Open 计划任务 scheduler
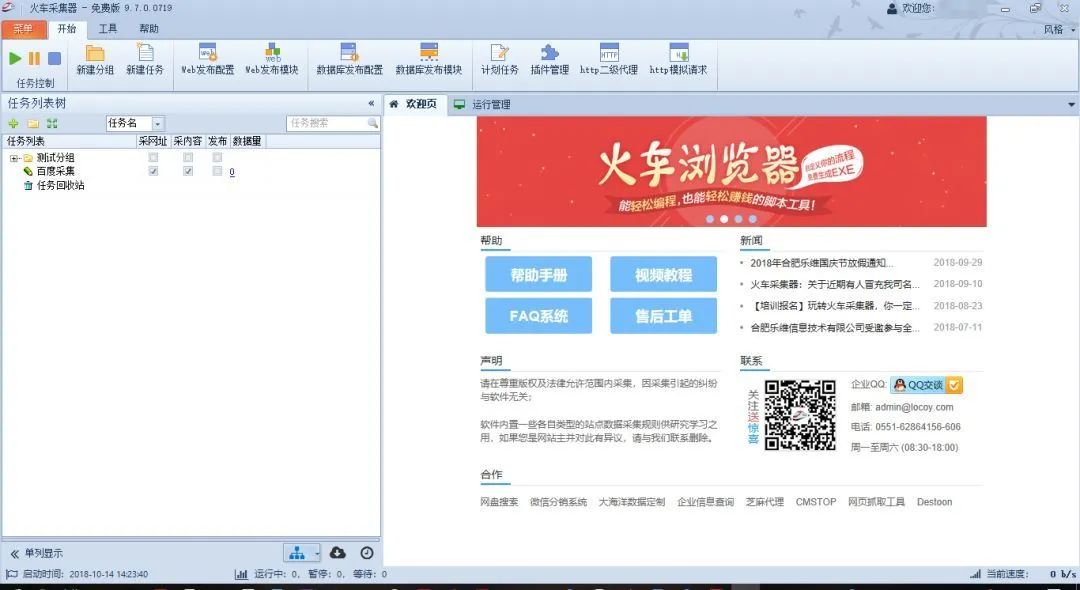 (x=499, y=60)
